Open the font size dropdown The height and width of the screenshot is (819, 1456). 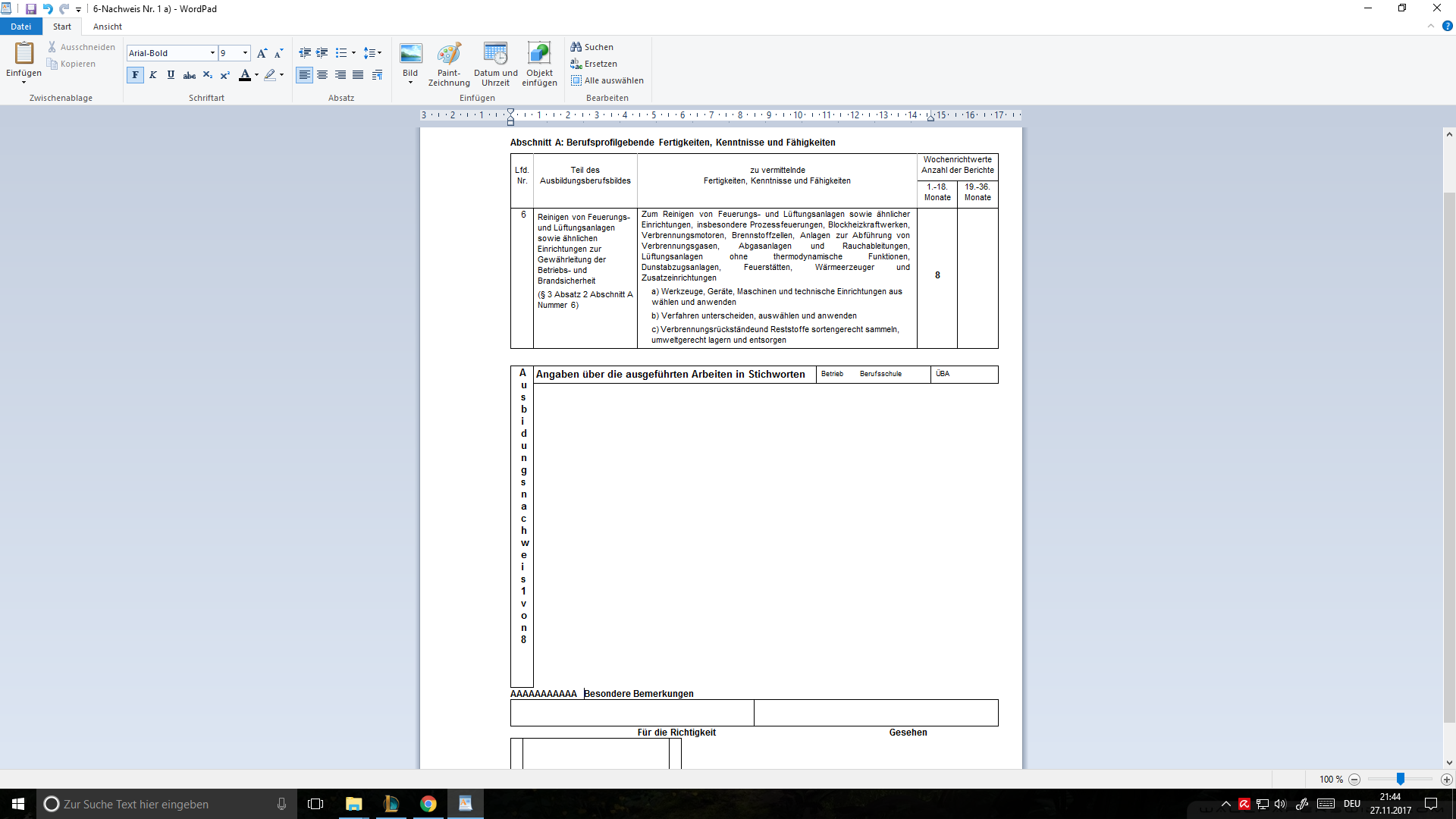[245, 53]
